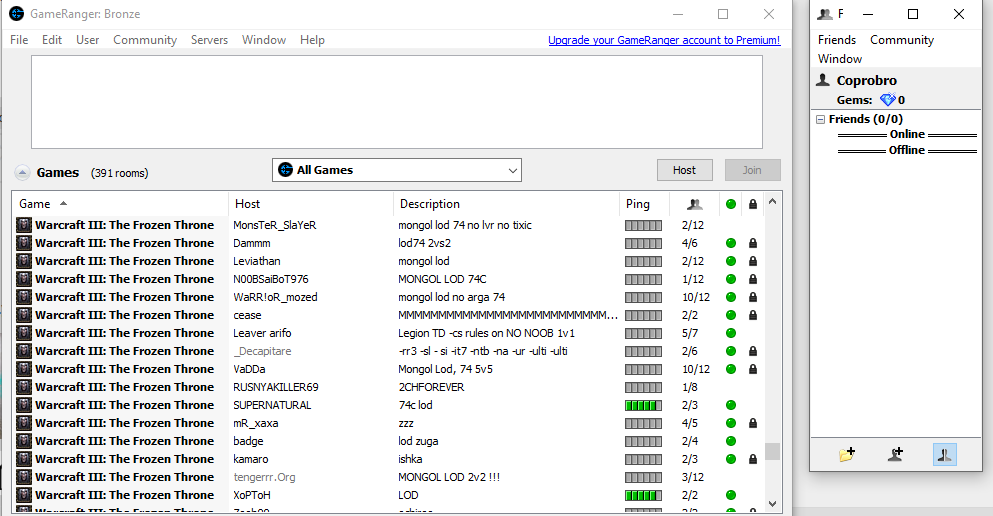Click the friends window title bar icon

coord(825,14)
